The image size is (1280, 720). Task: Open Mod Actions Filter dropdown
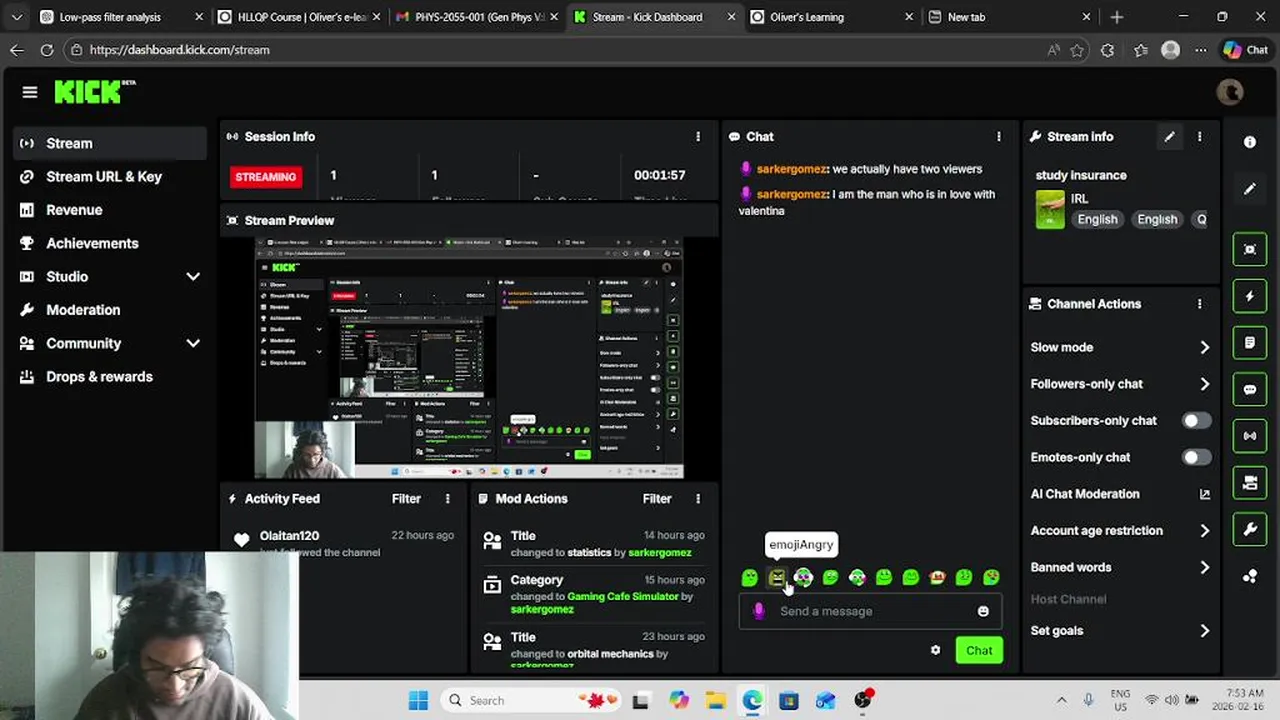(657, 498)
